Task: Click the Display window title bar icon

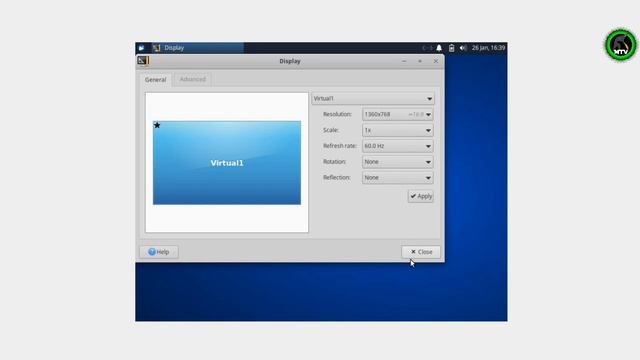Action: point(143,61)
